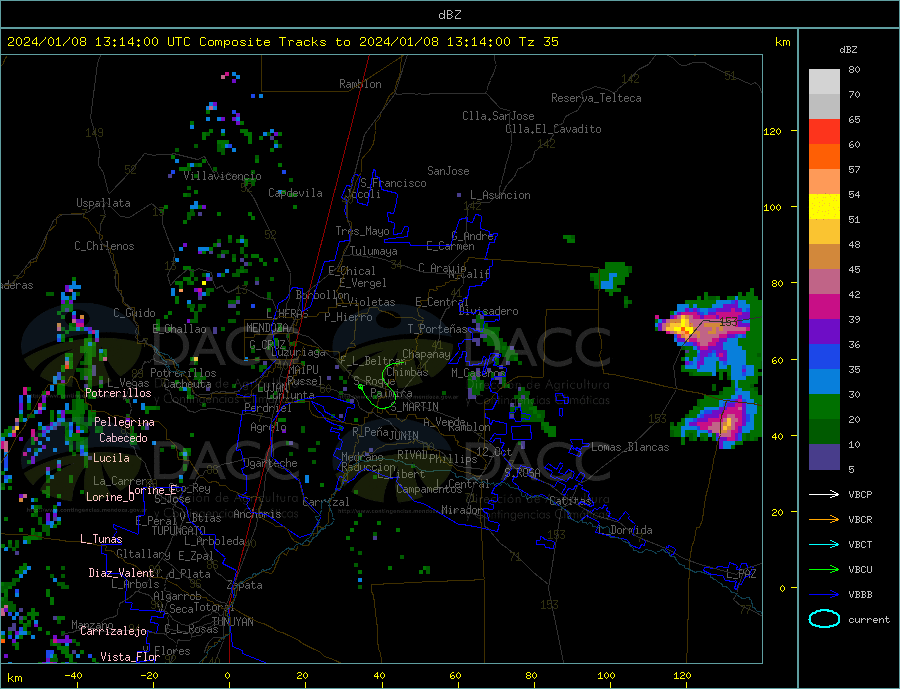Click the 'L_Tunas' place label
The image size is (900, 689).
101,539
